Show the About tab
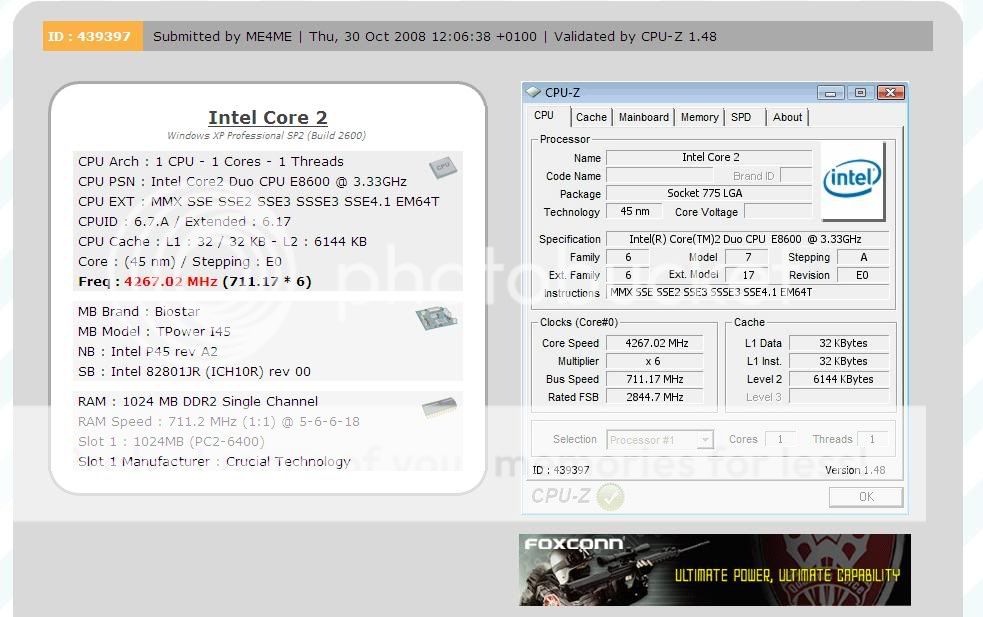The height and width of the screenshot is (617, 983). point(787,117)
